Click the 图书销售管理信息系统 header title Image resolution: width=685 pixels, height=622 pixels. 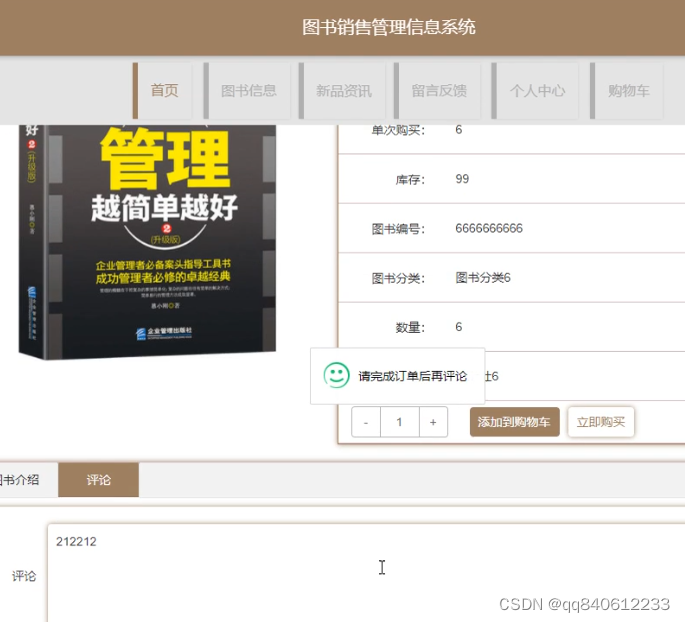click(x=388, y=27)
